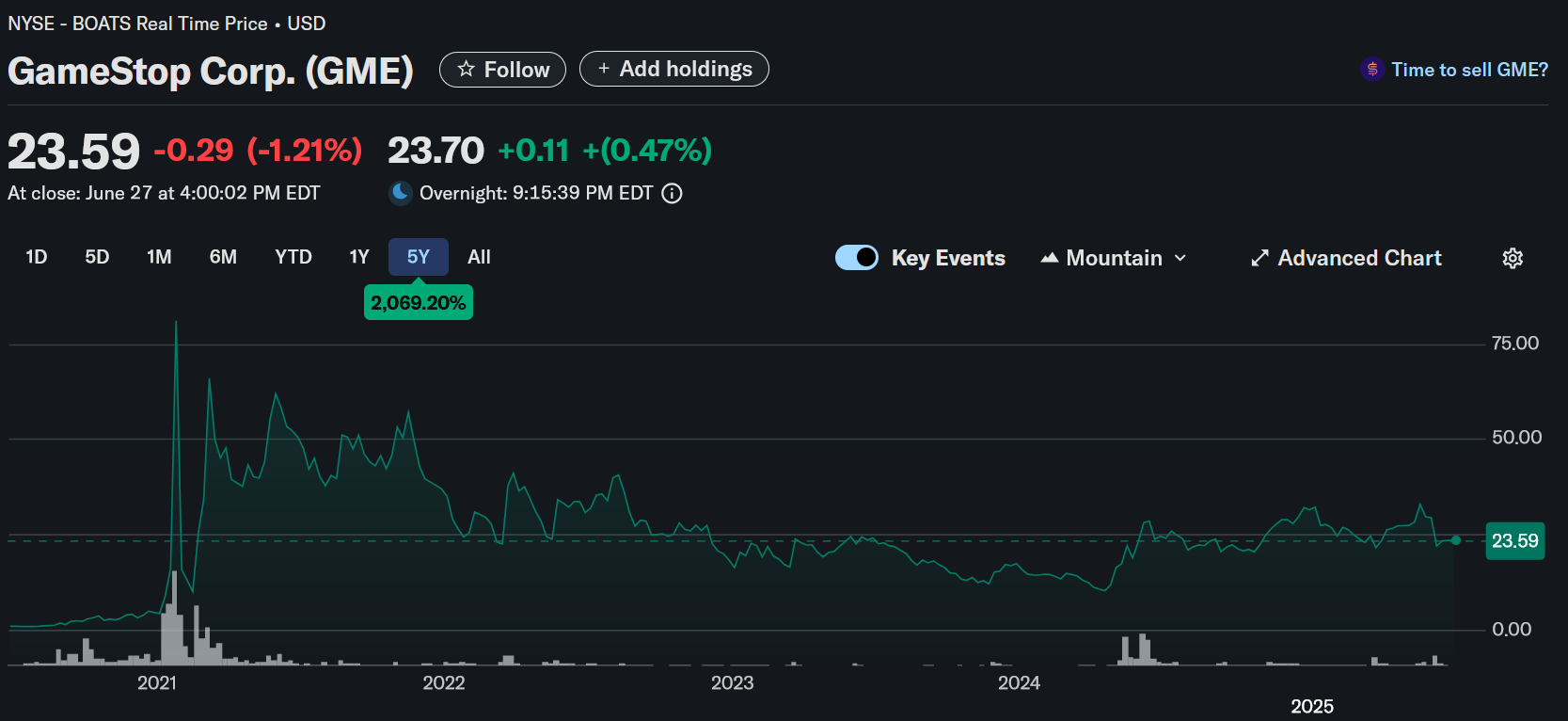Click the +0.11 +(0.47%) overnight change
The width and height of the screenshot is (1568, 721).
click(x=605, y=151)
